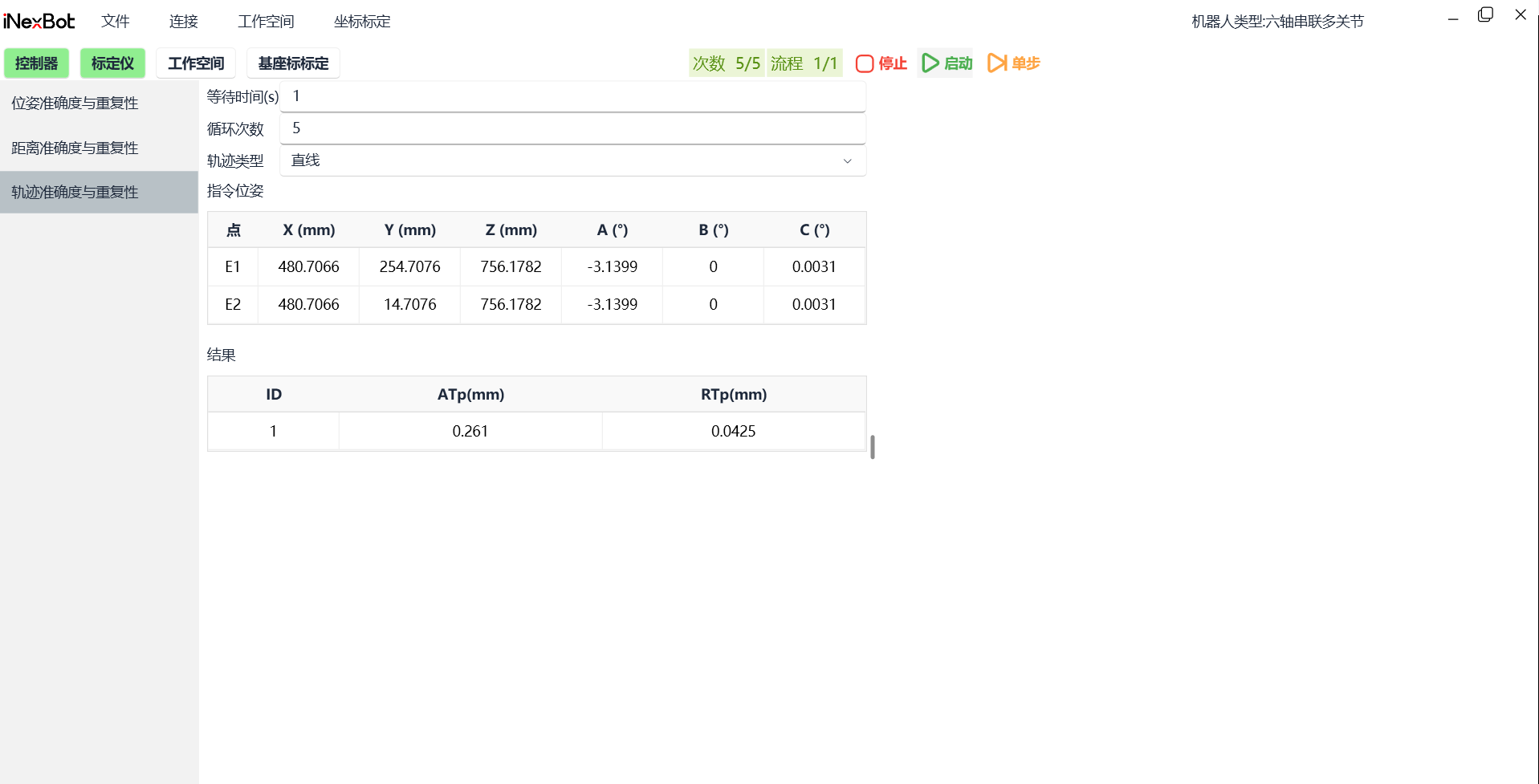Open the Coordinate Calibration (坐标标定) menu
This screenshot has width=1539, height=784.
point(362,22)
